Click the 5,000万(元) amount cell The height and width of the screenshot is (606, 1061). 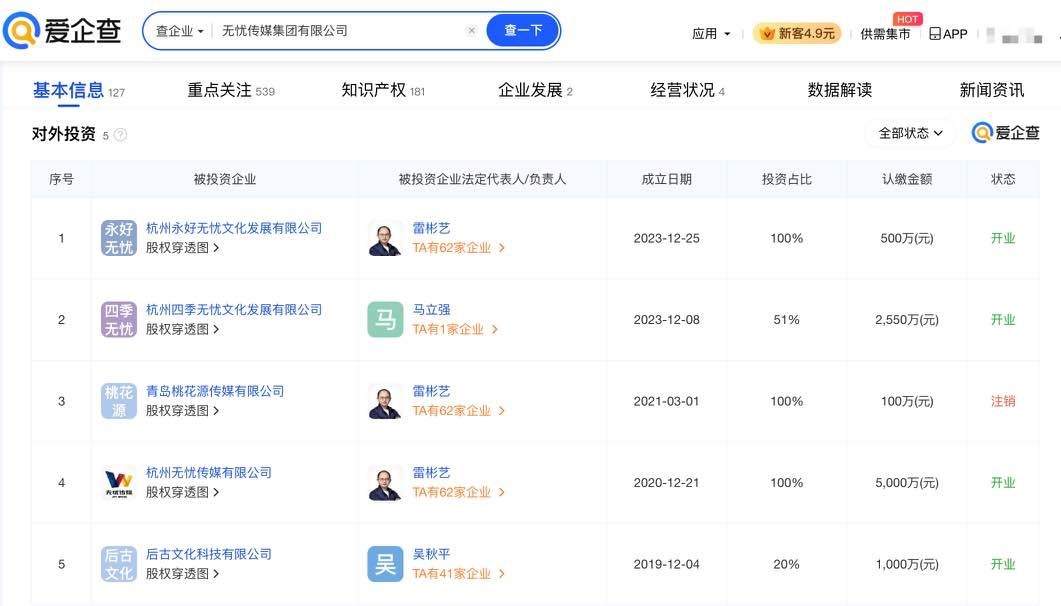coord(907,482)
